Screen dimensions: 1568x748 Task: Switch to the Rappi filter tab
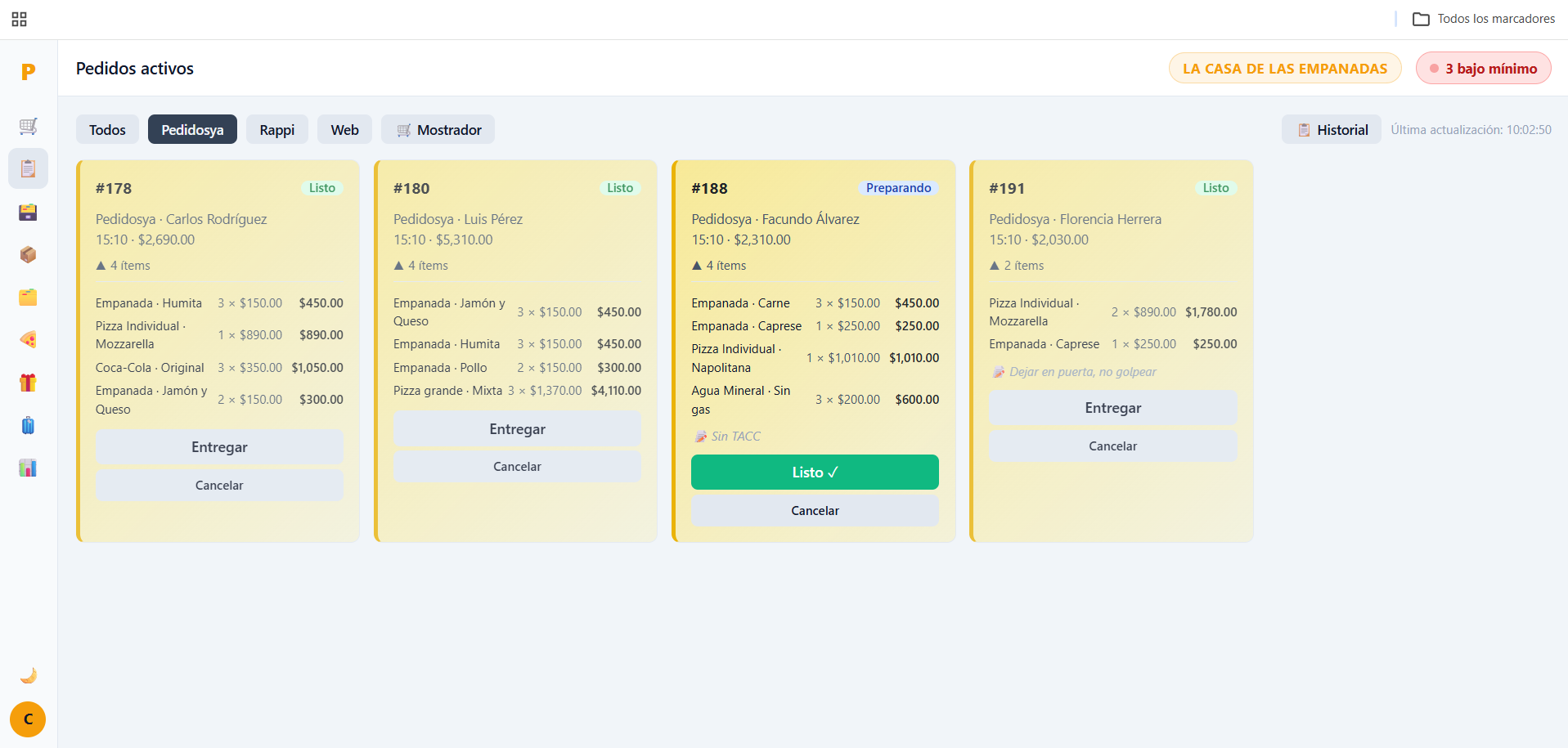tap(276, 130)
